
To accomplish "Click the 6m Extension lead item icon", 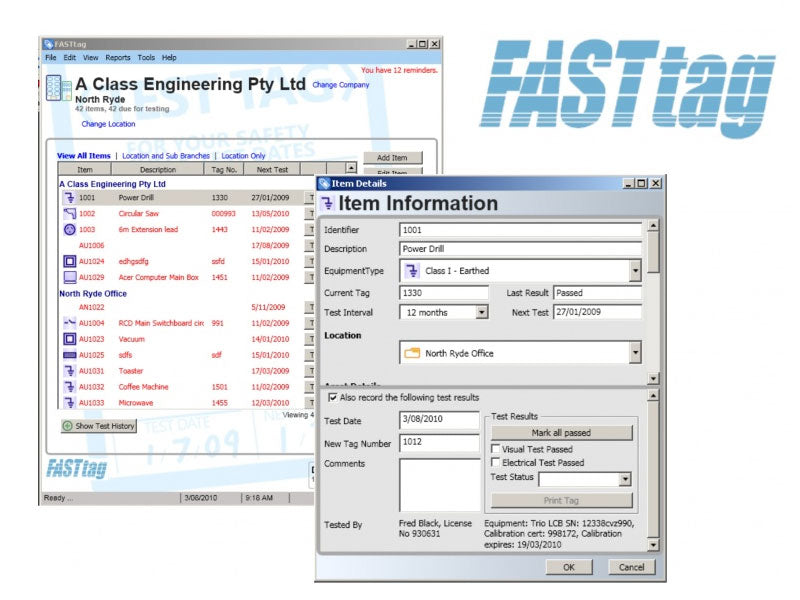I will click(x=71, y=229).
